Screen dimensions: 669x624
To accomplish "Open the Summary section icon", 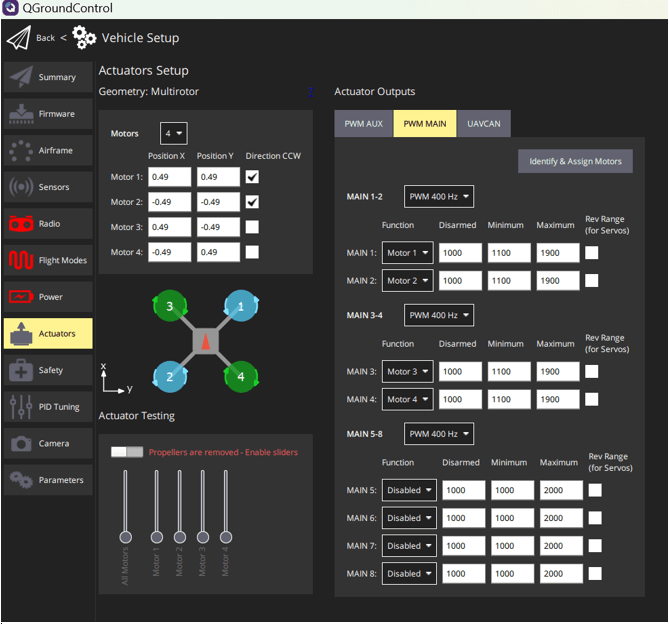I will click(x=21, y=77).
